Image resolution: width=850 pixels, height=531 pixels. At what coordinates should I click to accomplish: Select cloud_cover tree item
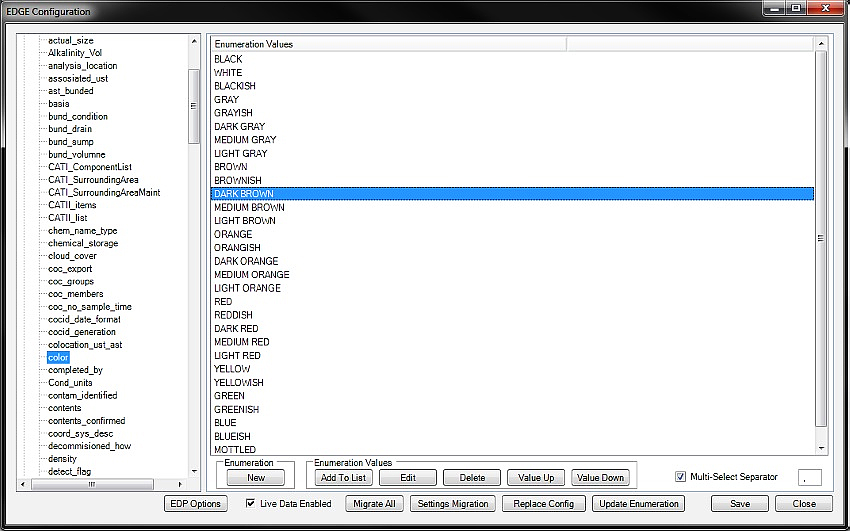pyautogui.click(x=72, y=256)
